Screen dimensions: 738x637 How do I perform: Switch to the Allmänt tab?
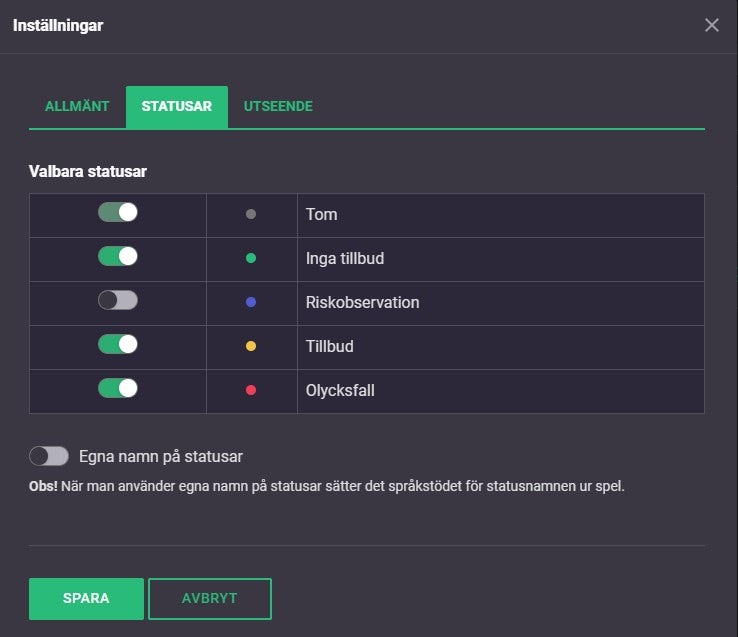pyautogui.click(x=77, y=106)
